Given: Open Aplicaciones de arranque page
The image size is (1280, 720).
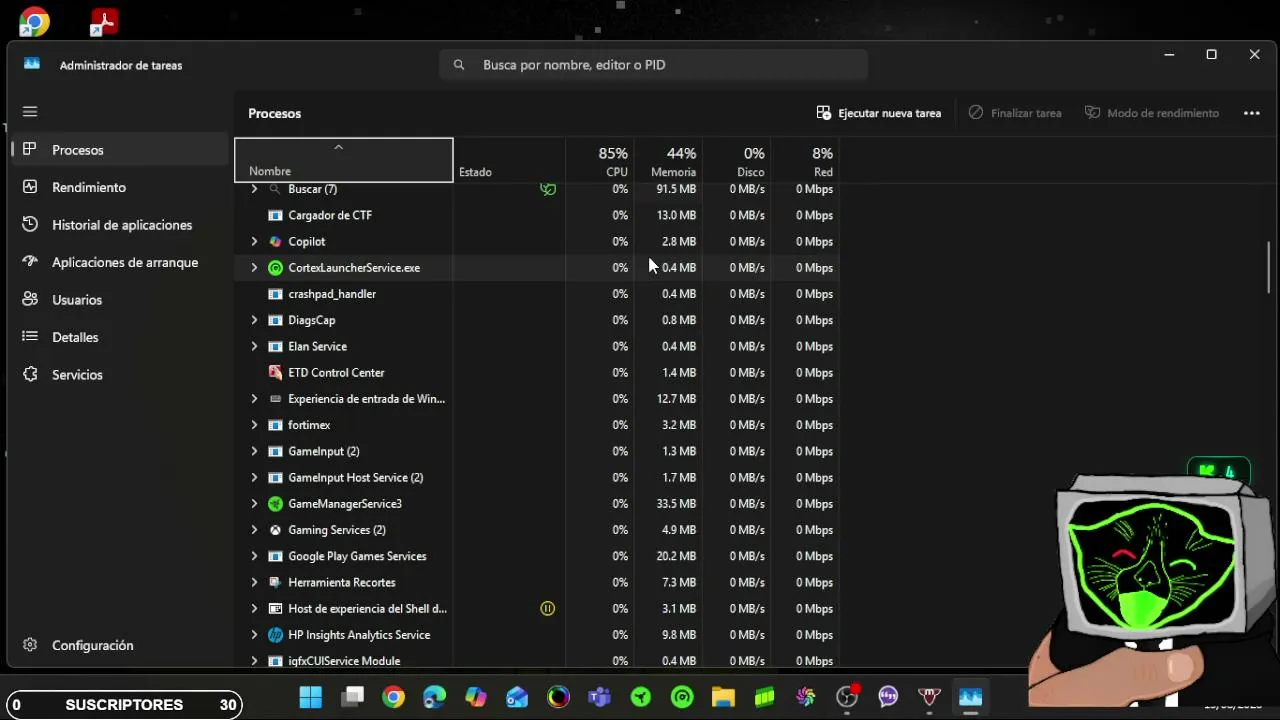Looking at the screenshot, I should (120, 262).
